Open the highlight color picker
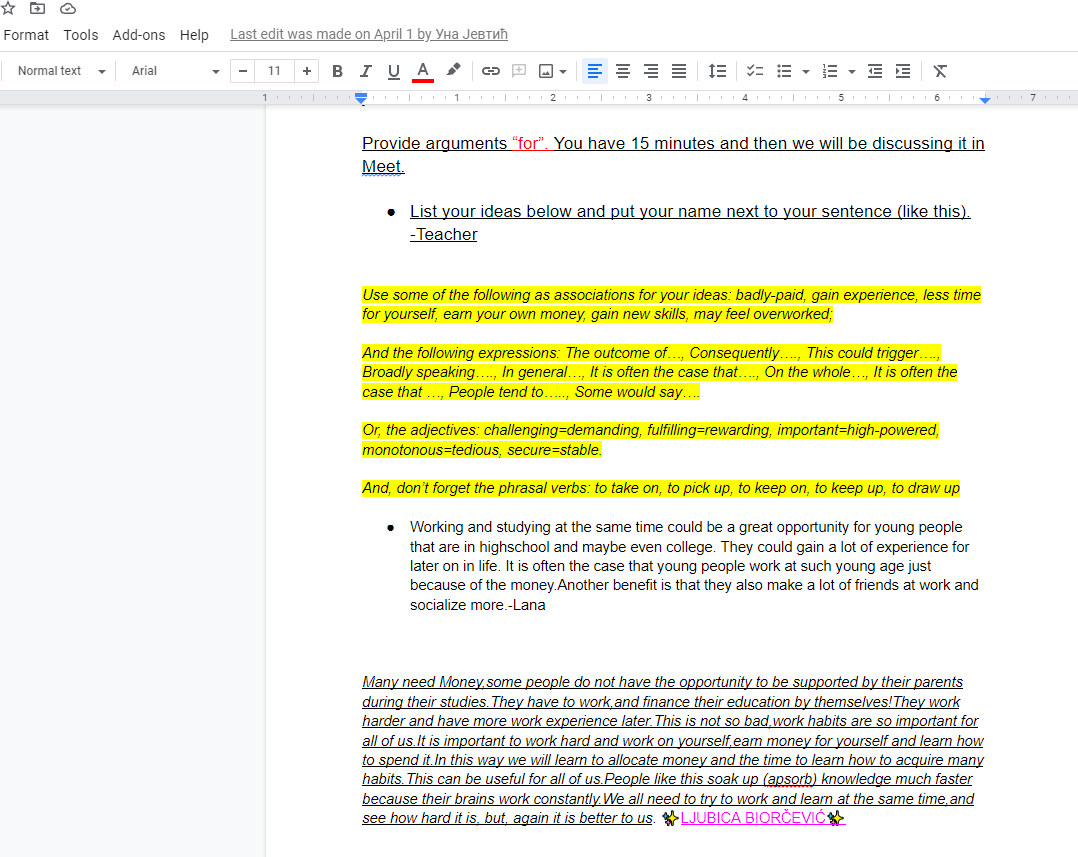This screenshot has height=857, width=1078. click(453, 71)
